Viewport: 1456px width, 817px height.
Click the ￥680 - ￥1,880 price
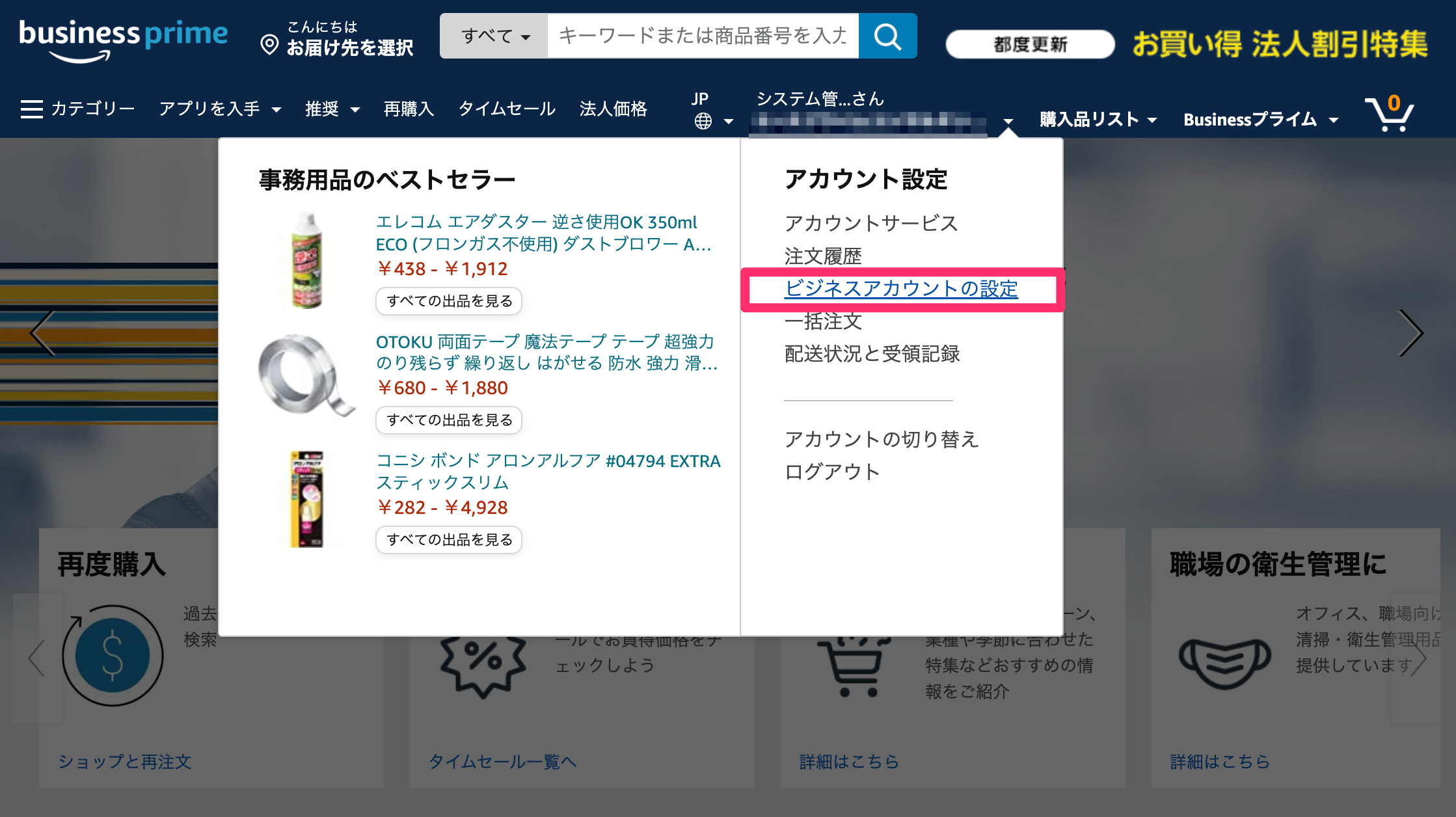click(442, 388)
